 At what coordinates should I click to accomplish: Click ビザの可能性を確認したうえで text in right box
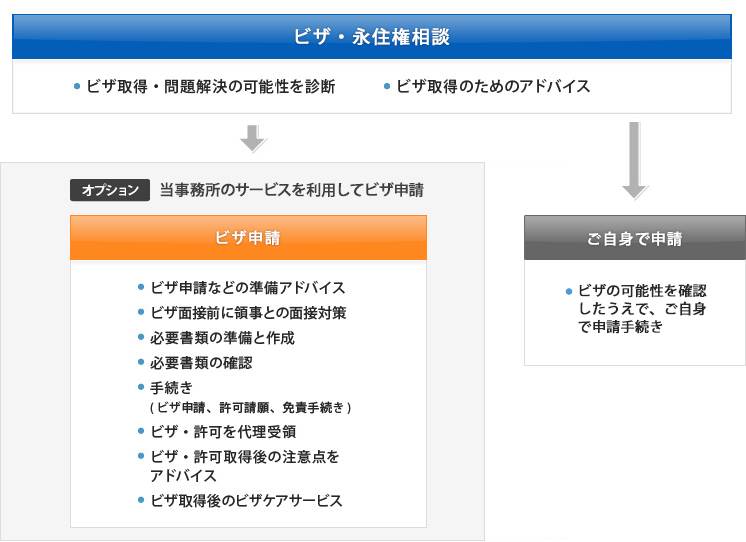(x=641, y=299)
